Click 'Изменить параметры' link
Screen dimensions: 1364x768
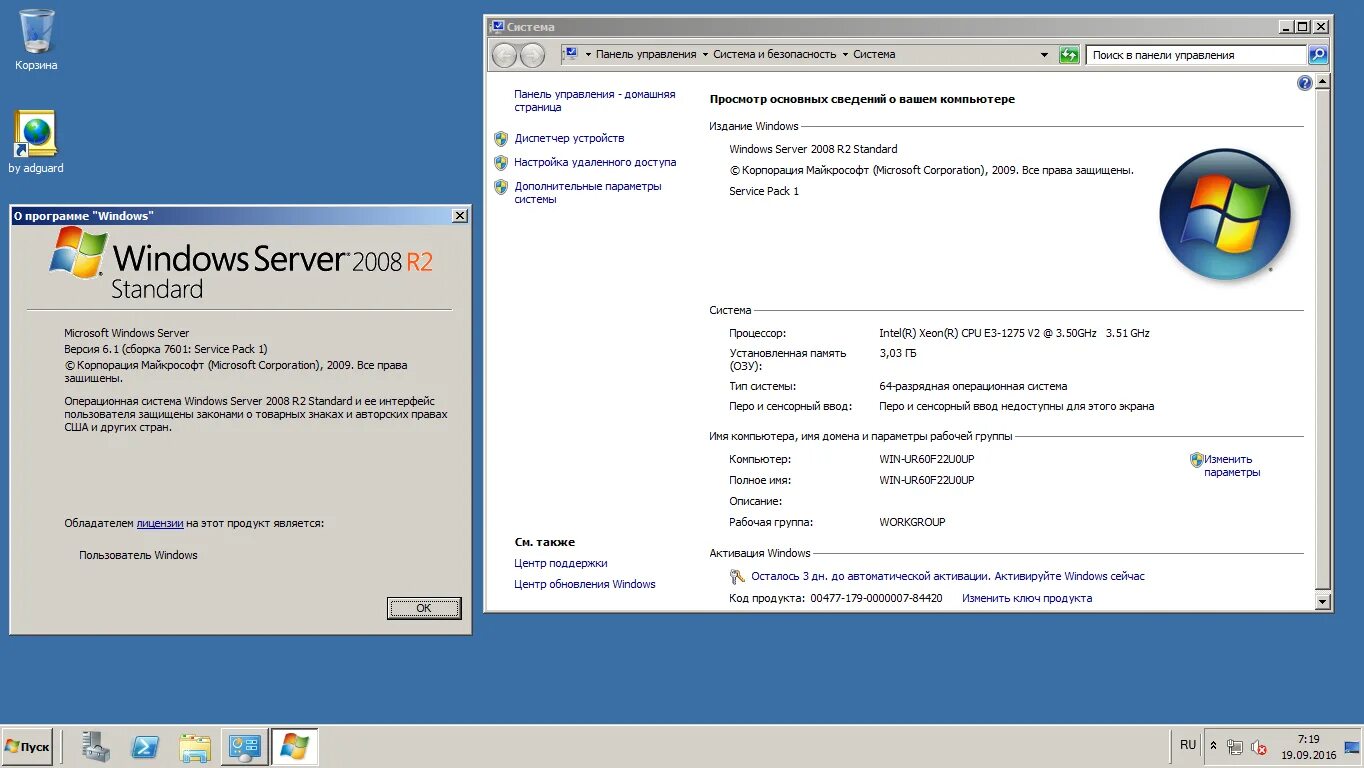coord(1232,466)
